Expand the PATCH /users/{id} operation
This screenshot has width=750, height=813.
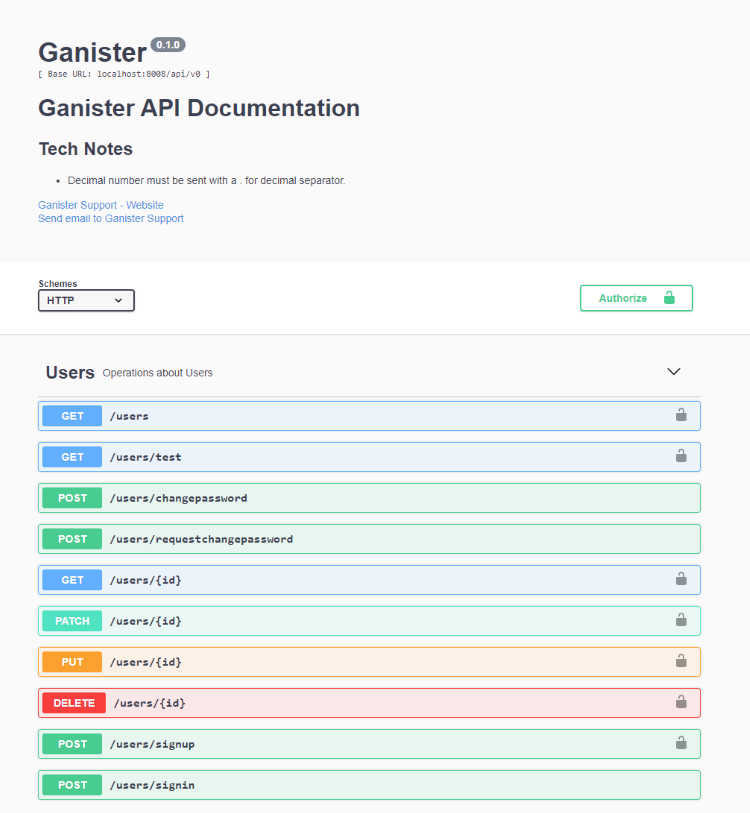pyautogui.click(x=369, y=621)
